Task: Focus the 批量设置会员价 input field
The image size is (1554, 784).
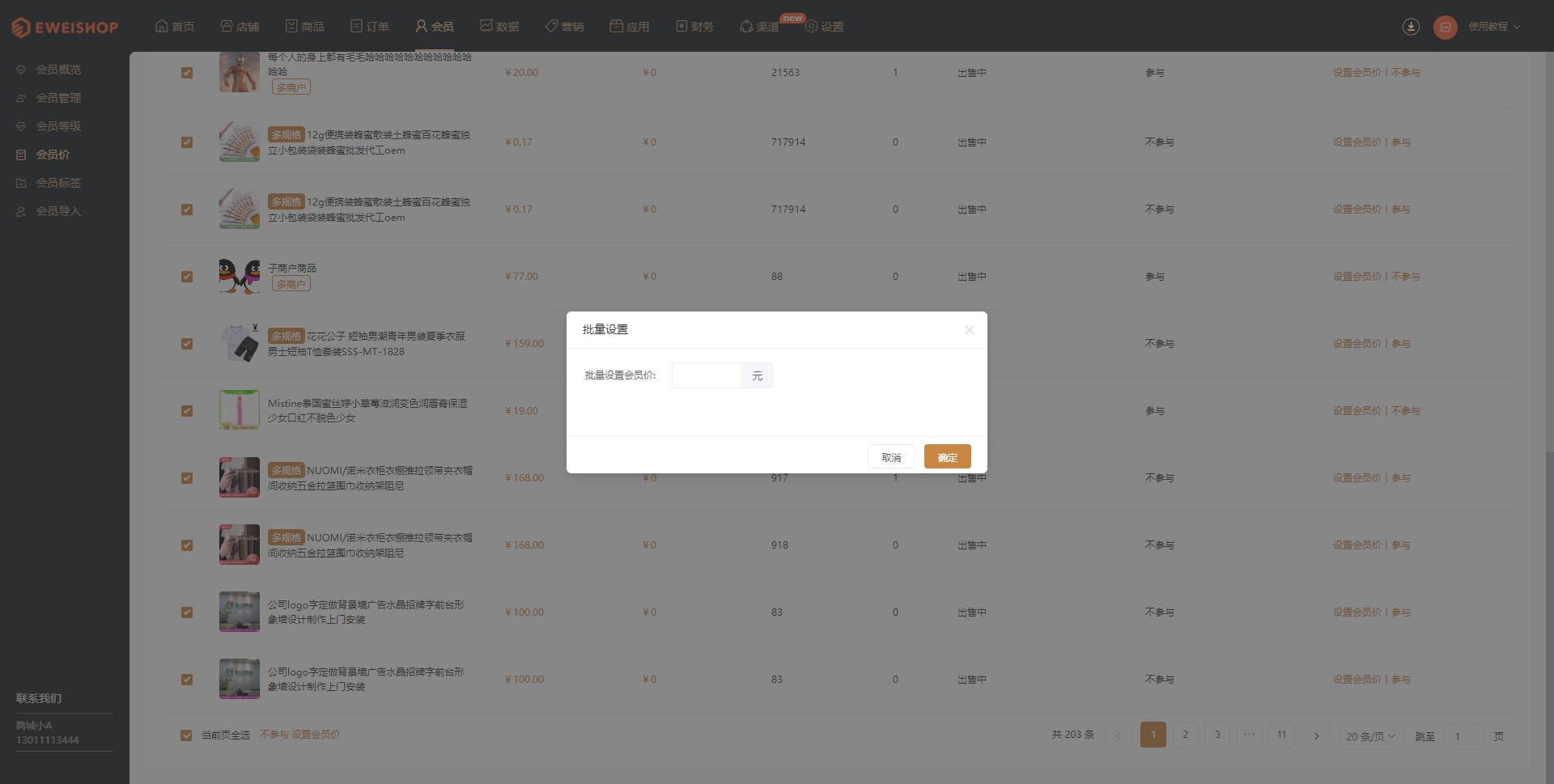Action: pyautogui.click(x=707, y=375)
